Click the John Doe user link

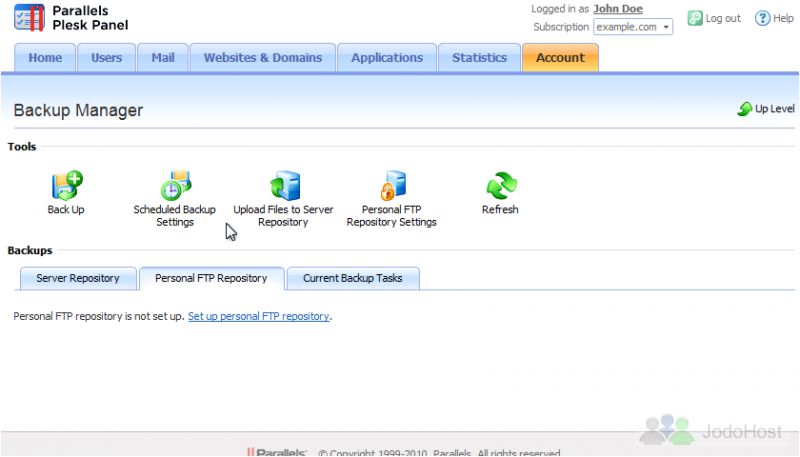pyautogui.click(x=618, y=9)
